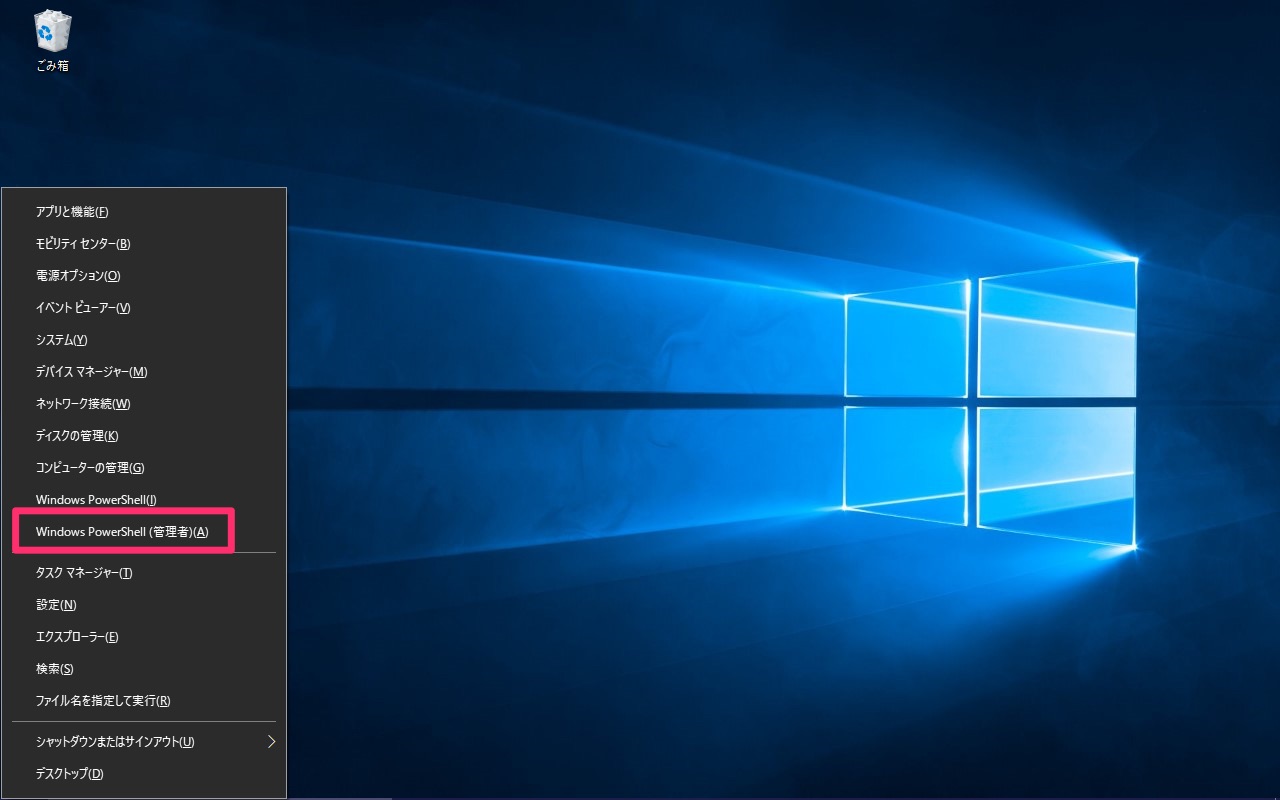The width and height of the screenshot is (1280, 800).
Task: Select アプリと機能(F) from the menu
Action: (144, 212)
